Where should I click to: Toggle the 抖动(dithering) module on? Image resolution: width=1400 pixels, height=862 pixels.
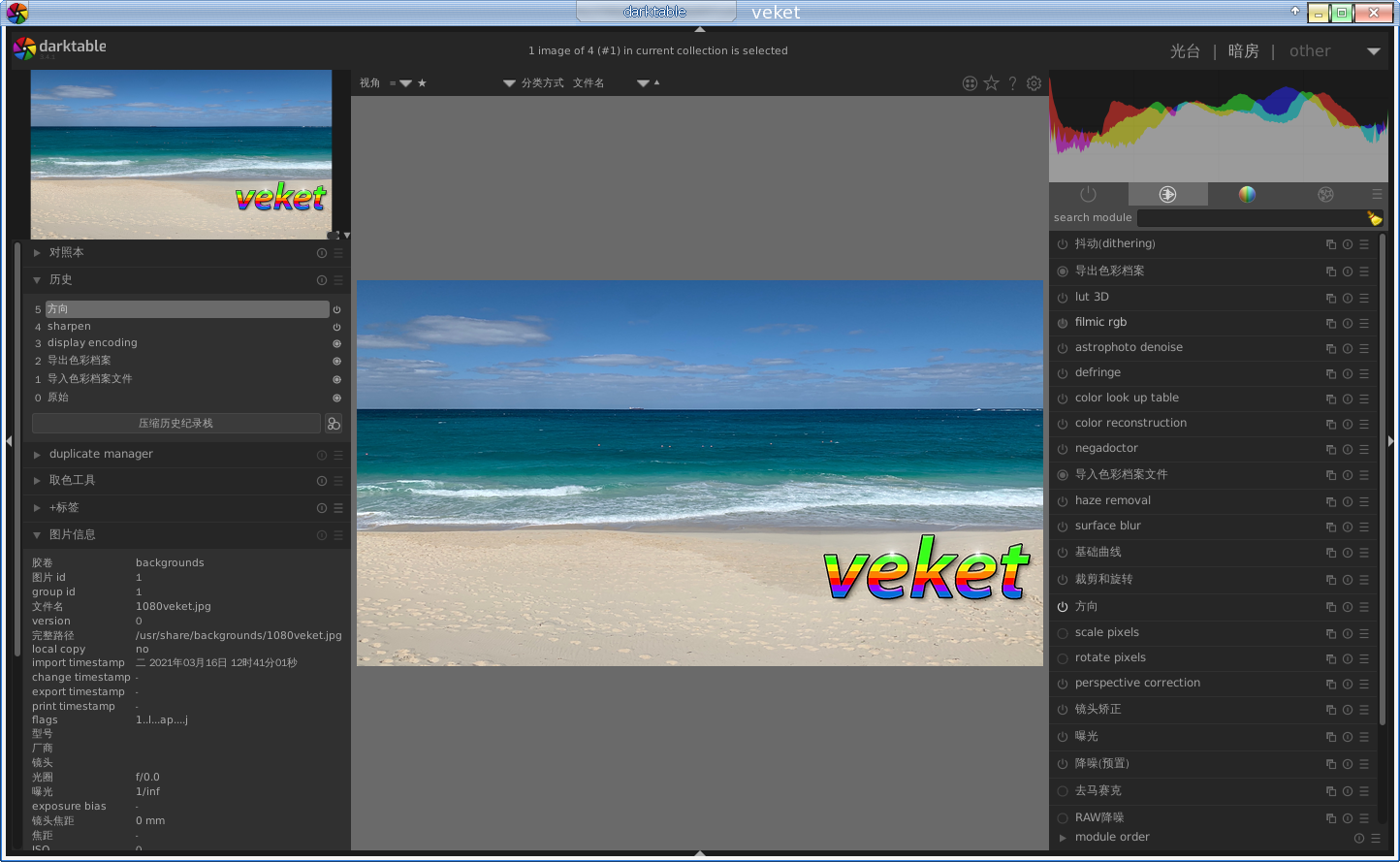1063,244
